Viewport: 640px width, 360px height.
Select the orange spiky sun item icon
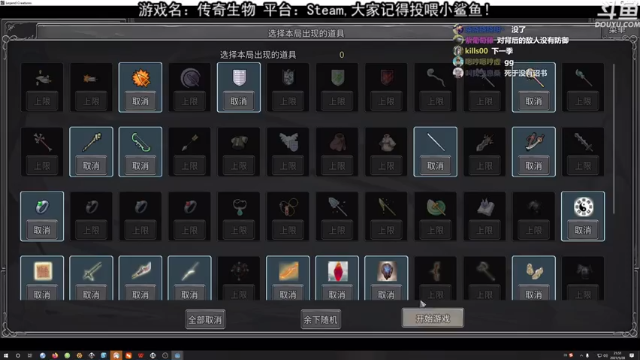pyautogui.click(x=140, y=78)
